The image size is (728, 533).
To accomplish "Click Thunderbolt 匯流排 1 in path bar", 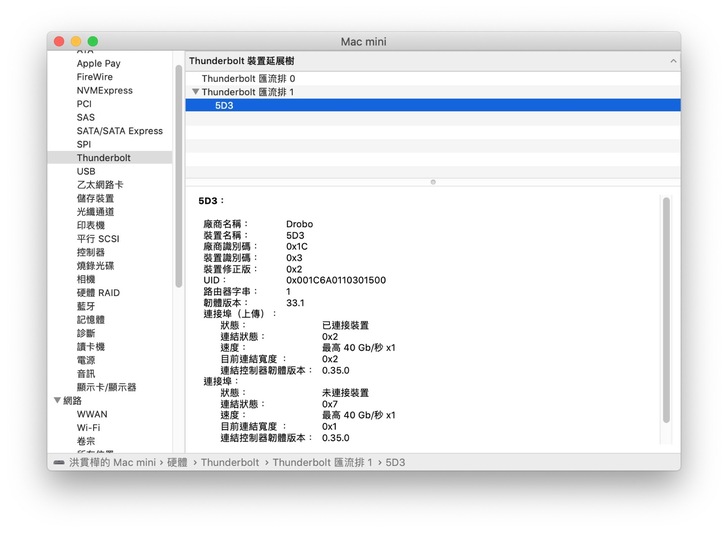I will click(x=322, y=463).
